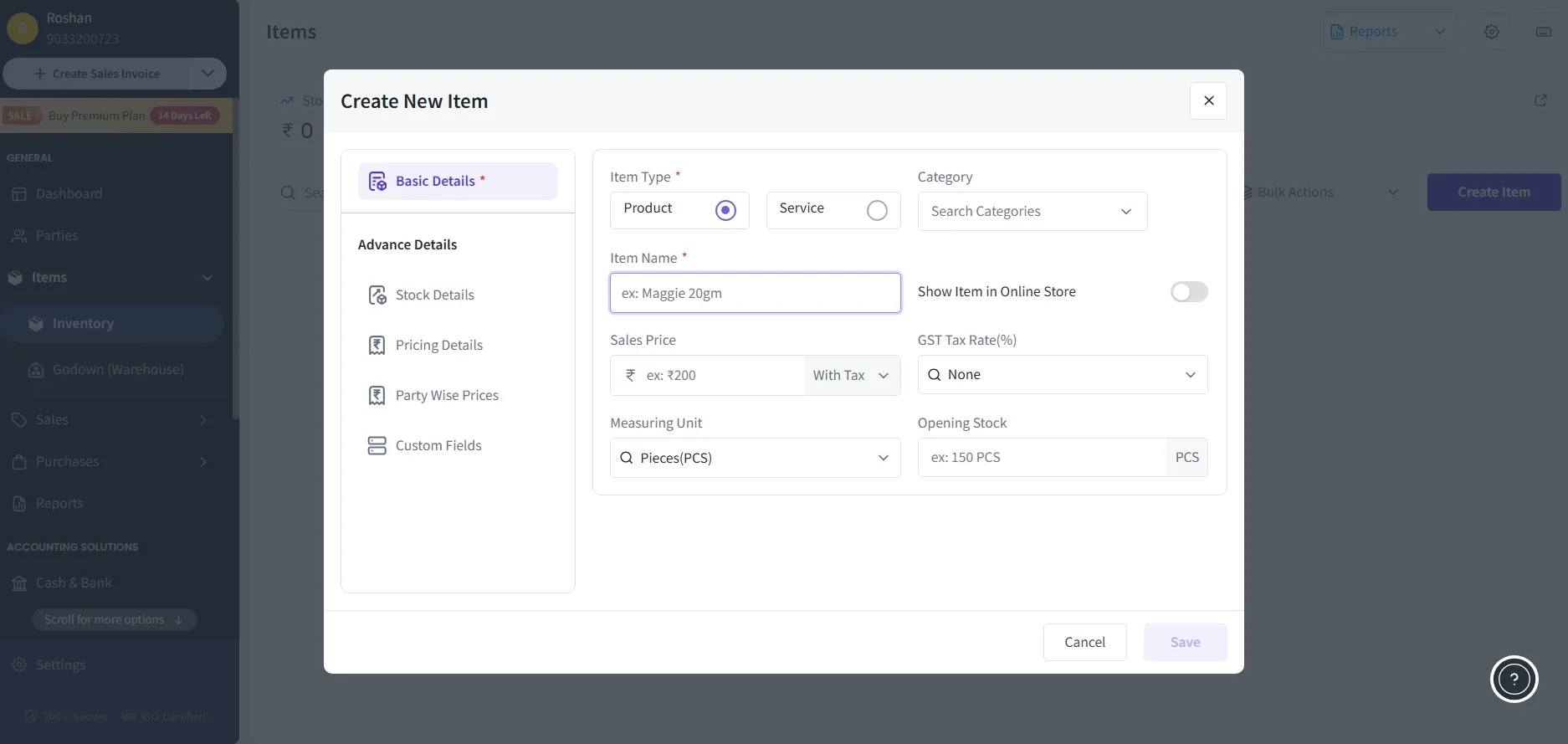The width and height of the screenshot is (1568, 744).
Task: Open Dashboard in the sidebar
Action: (x=69, y=193)
